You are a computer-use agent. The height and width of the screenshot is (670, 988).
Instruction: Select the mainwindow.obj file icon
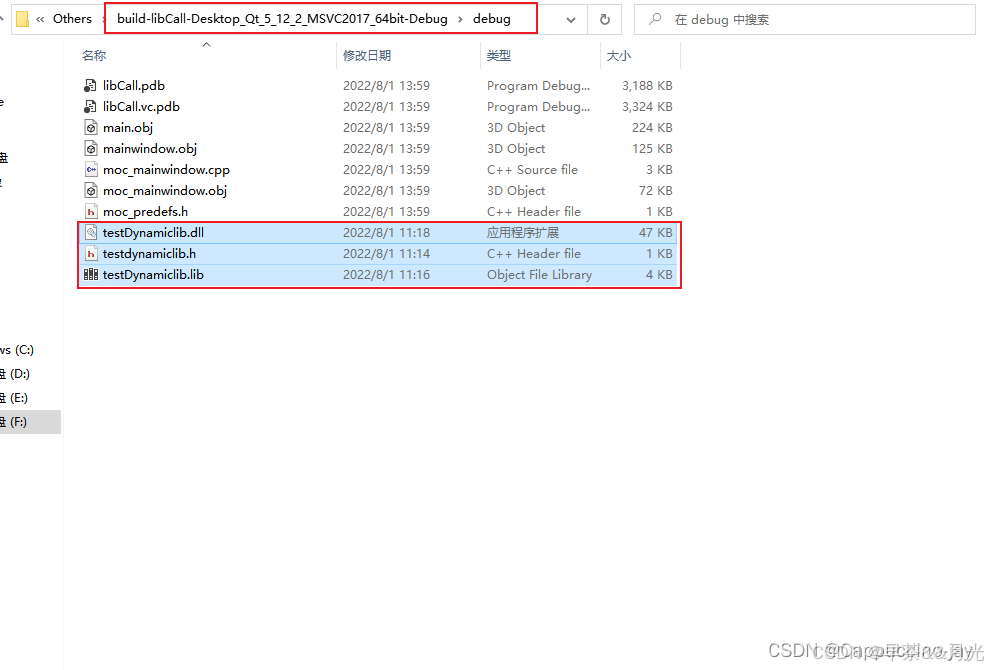(x=91, y=149)
